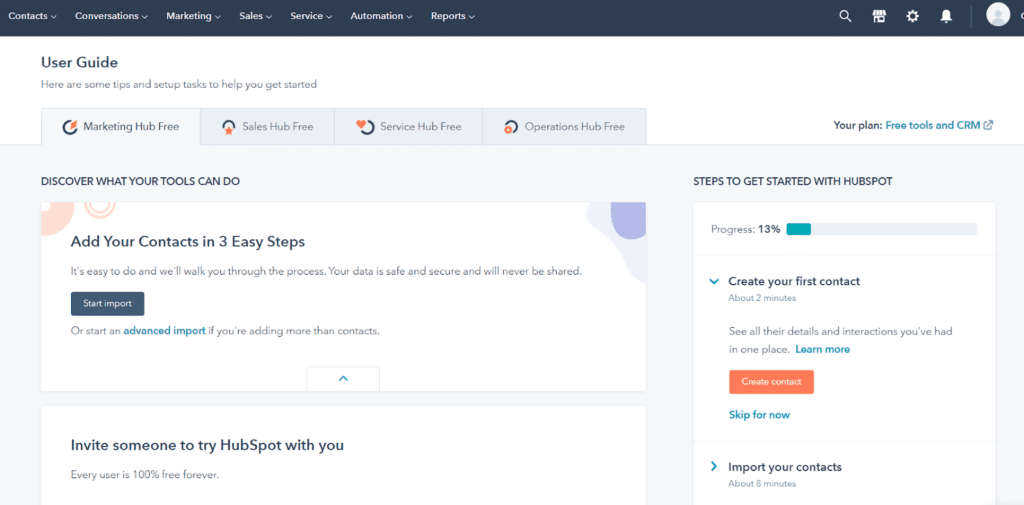The width and height of the screenshot is (1024, 505).
Task: Open the Reports dropdown menu
Action: [453, 16]
